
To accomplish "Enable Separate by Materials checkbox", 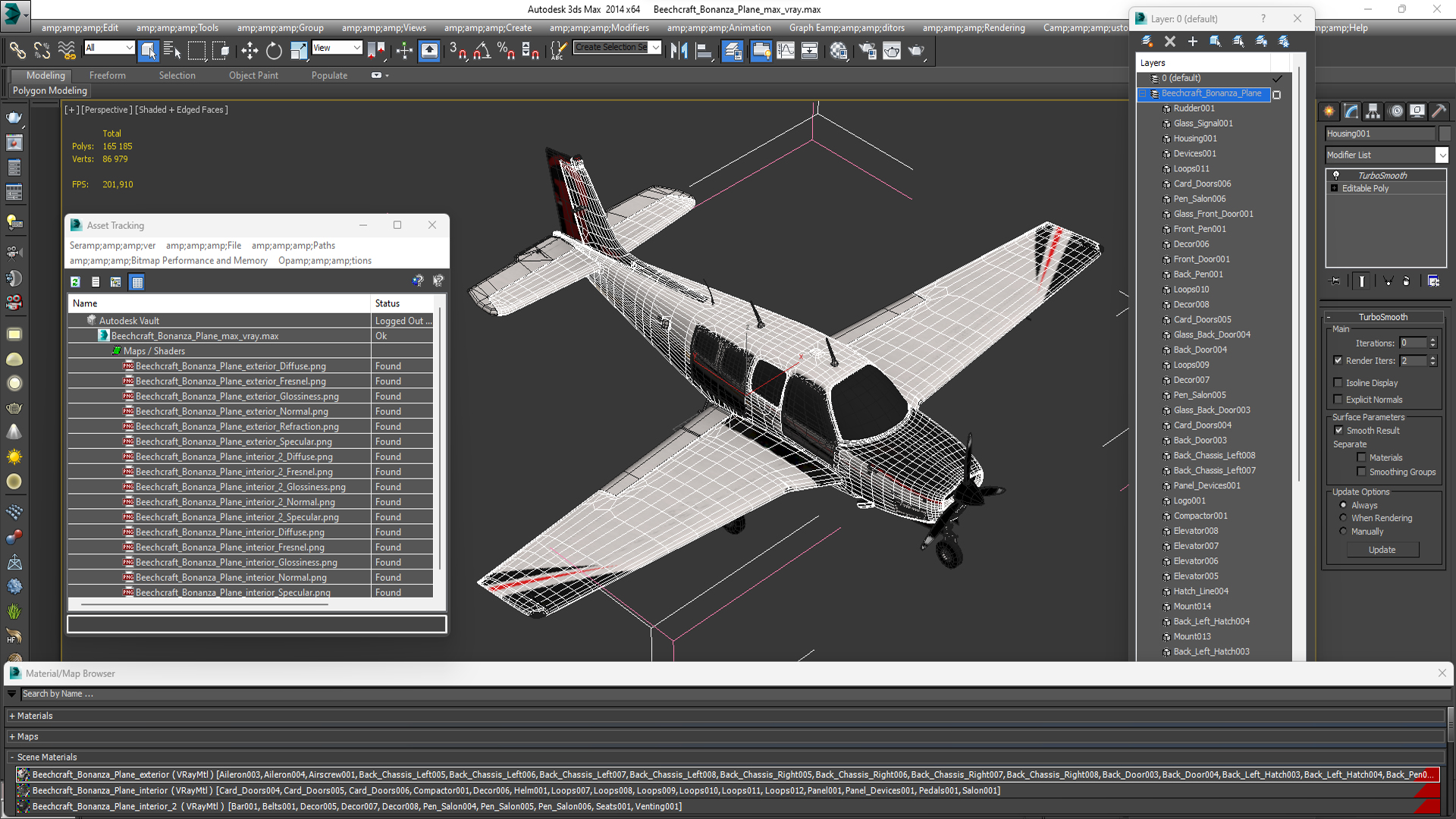I will tap(1361, 457).
